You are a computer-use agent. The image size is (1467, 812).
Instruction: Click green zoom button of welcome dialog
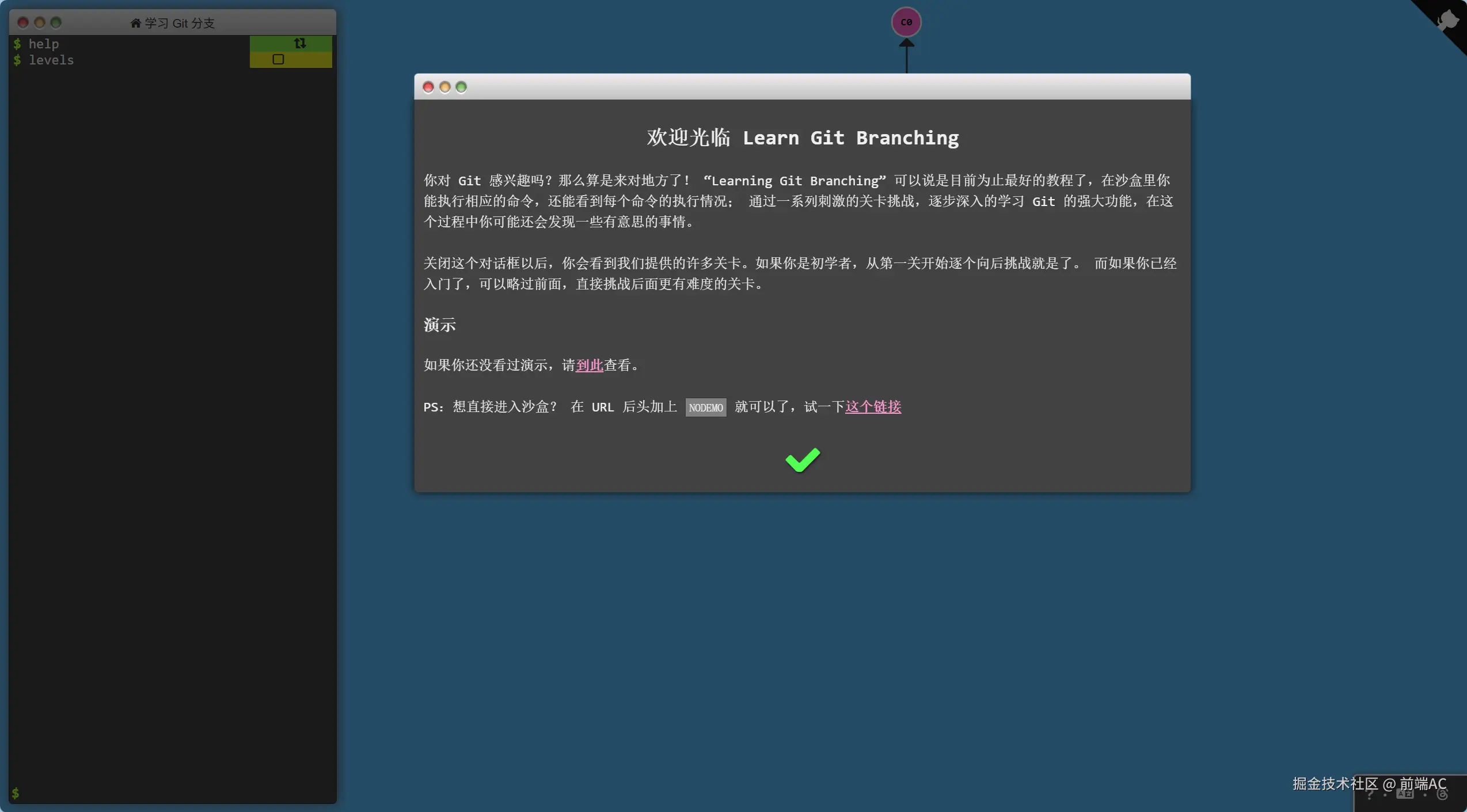click(461, 87)
